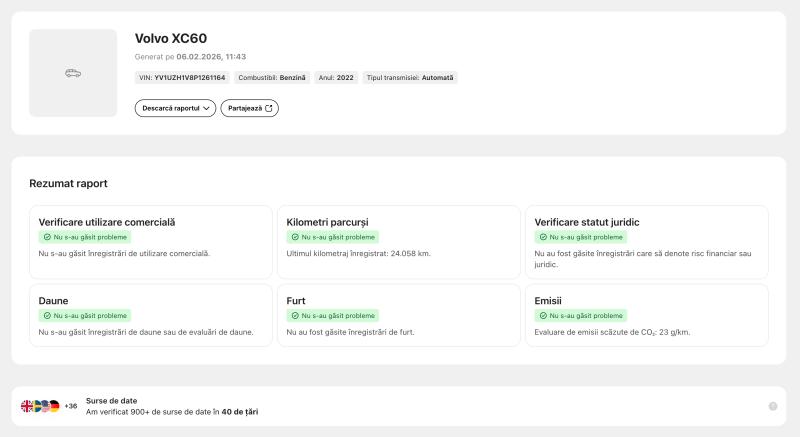Click the green check badge under Verificare statut juridic
This screenshot has height=437, width=800.
point(581,237)
